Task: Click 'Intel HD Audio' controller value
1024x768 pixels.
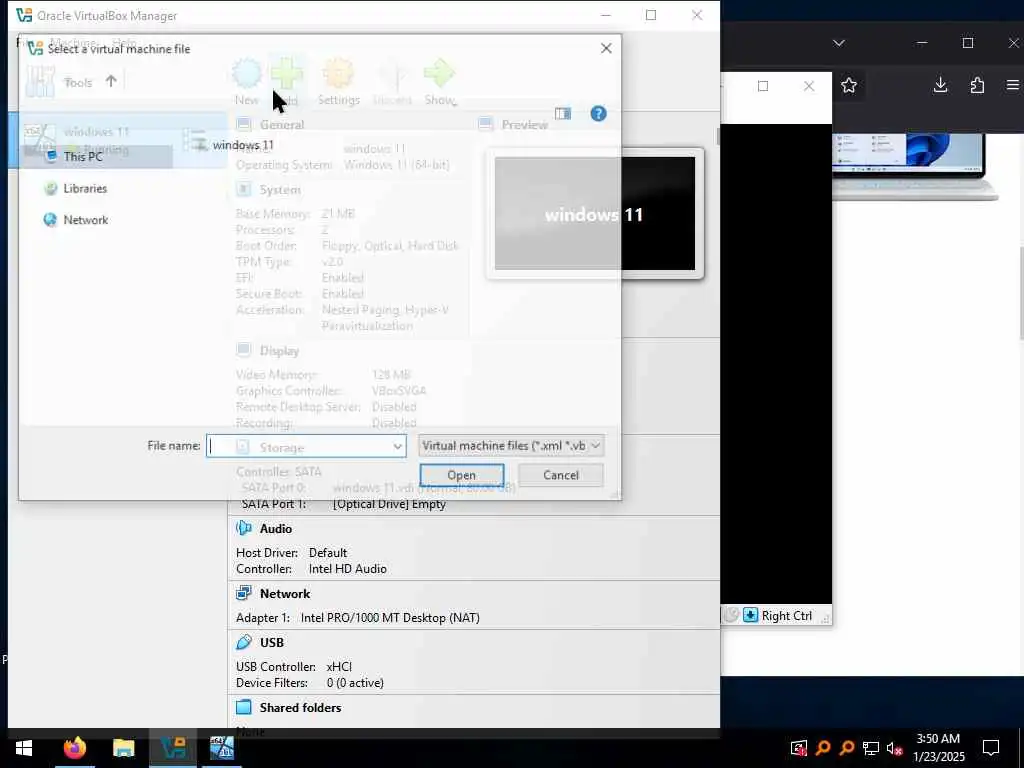Action: (347, 569)
